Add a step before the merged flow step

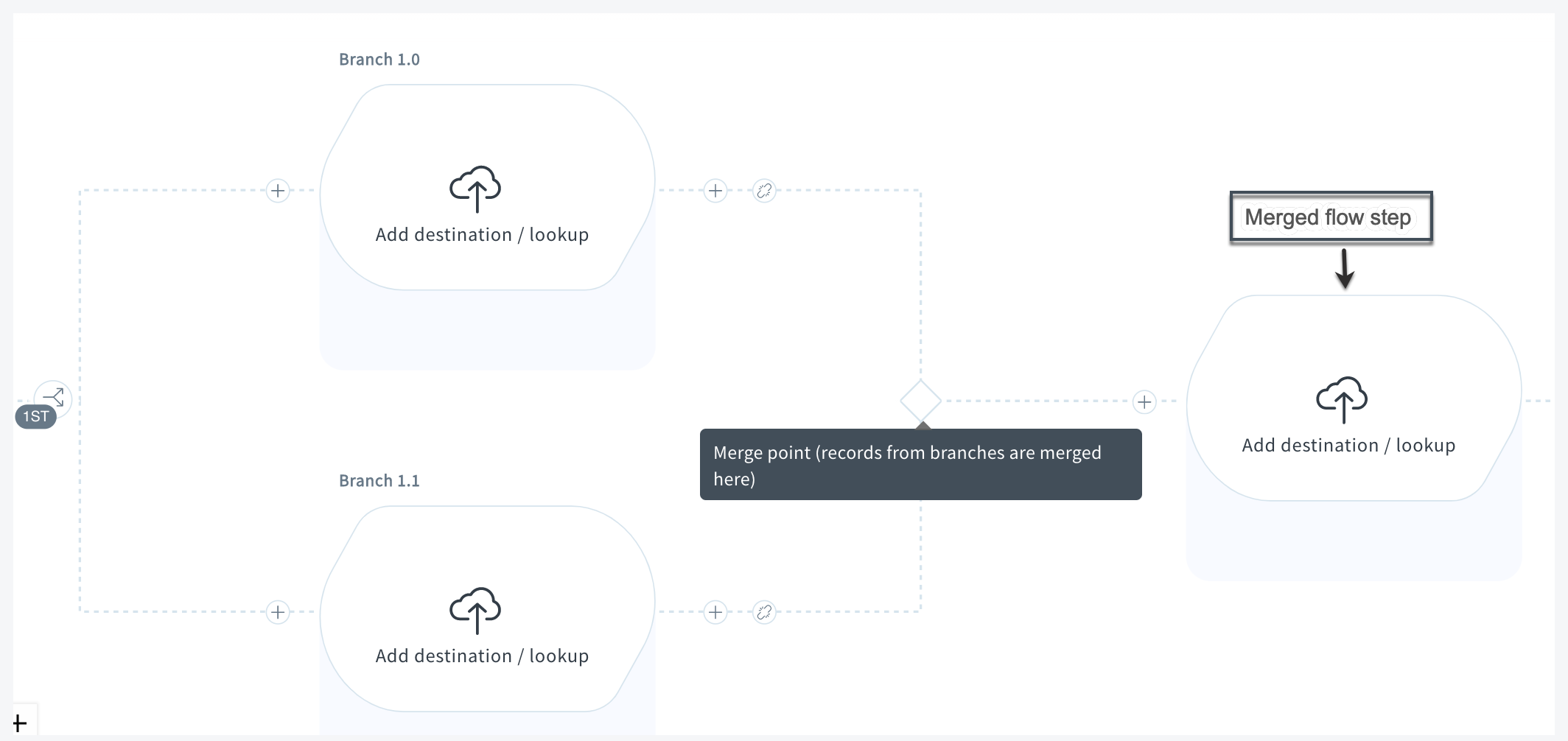(x=1144, y=401)
